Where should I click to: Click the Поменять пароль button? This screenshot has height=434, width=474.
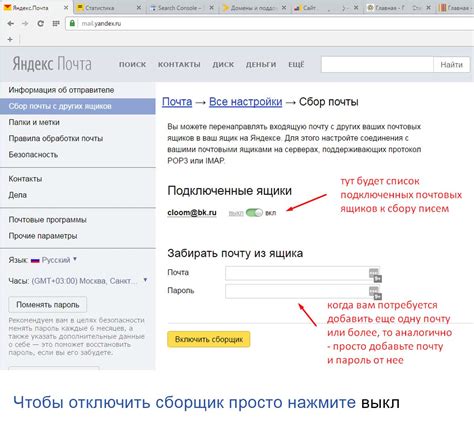tap(48, 305)
